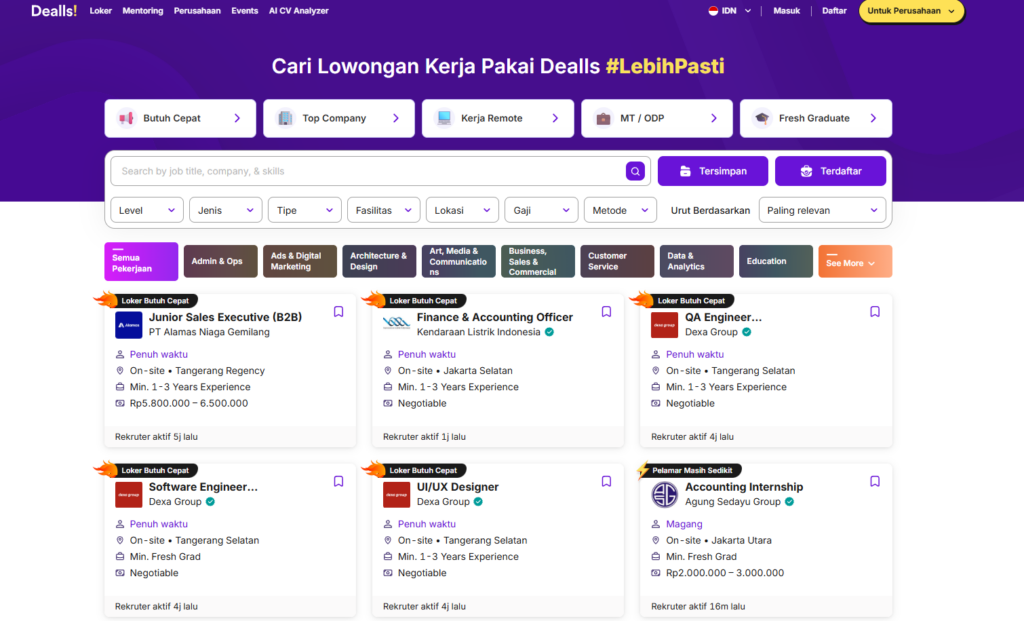This screenshot has height=621, width=1024.
Task: Click arrow on Butuh Cepat card
Action: pos(237,118)
